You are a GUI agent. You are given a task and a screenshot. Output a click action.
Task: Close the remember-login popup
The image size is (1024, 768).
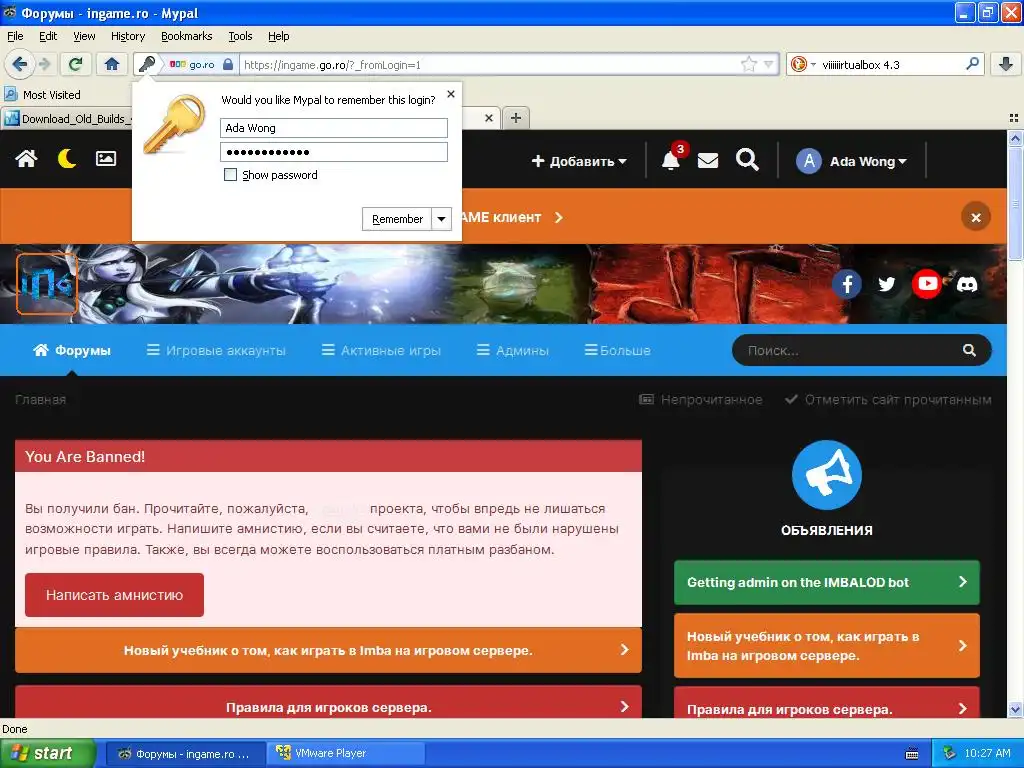pyautogui.click(x=451, y=94)
